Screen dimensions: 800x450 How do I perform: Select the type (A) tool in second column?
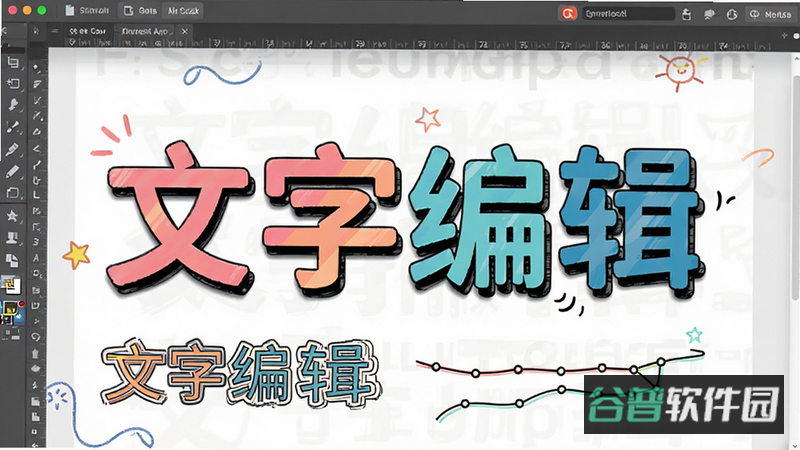click(36, 258)
